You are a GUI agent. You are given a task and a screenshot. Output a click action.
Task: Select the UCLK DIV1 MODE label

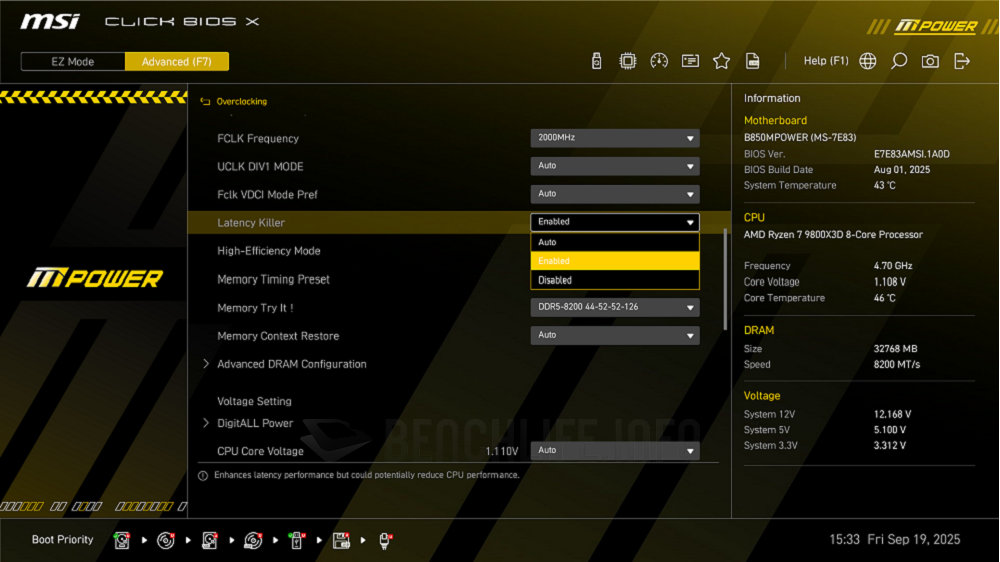pyautogui.click(x=260, y=166)
